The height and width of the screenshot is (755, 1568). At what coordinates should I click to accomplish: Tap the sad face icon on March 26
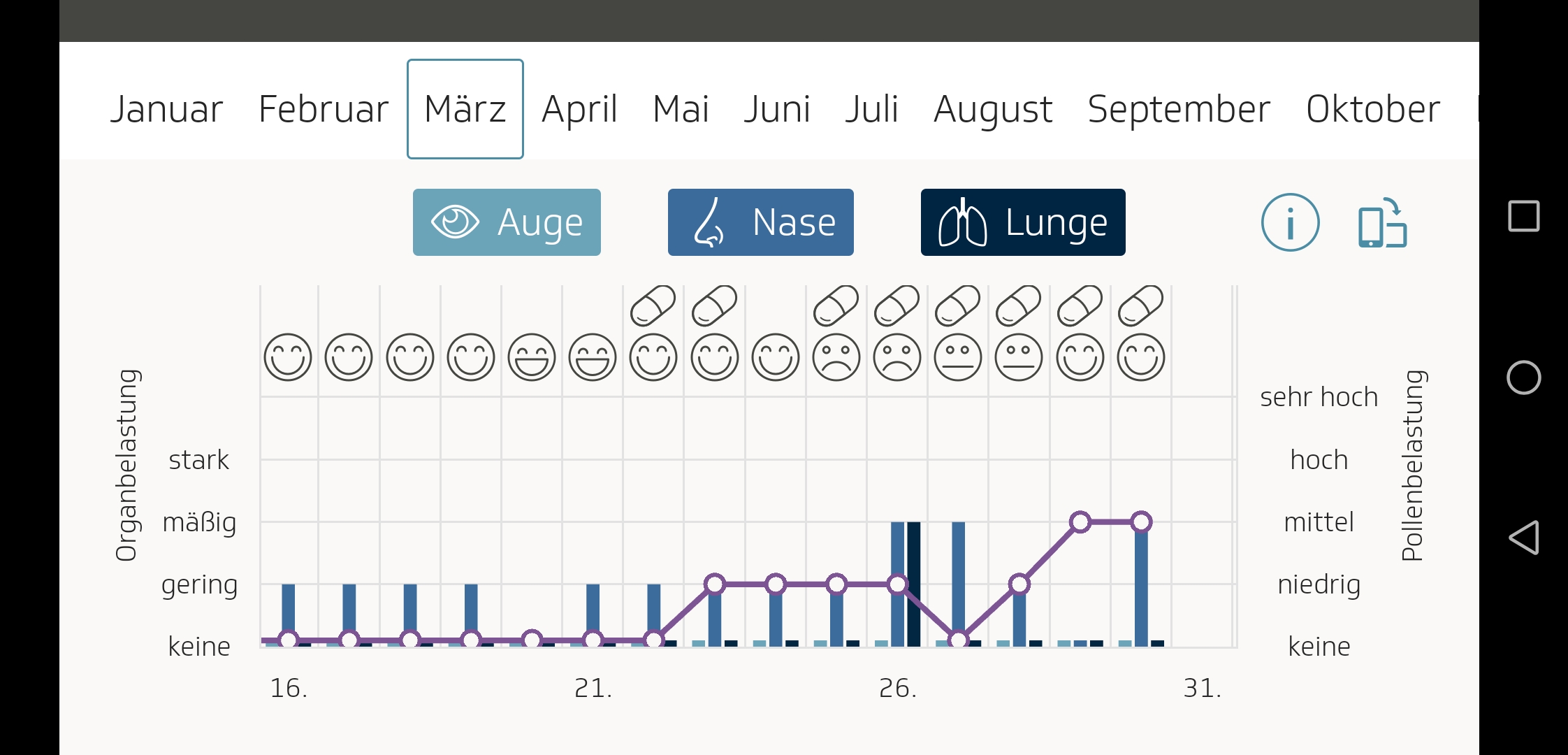click(x=897, y=357)
